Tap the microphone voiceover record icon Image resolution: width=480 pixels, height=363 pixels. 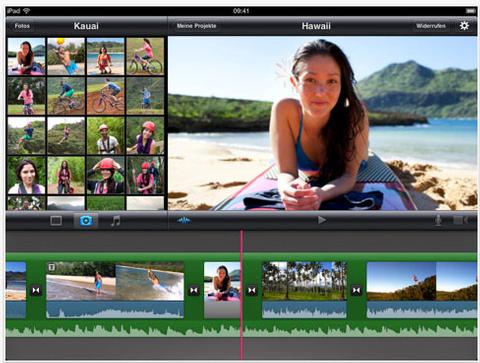point(438,220)
